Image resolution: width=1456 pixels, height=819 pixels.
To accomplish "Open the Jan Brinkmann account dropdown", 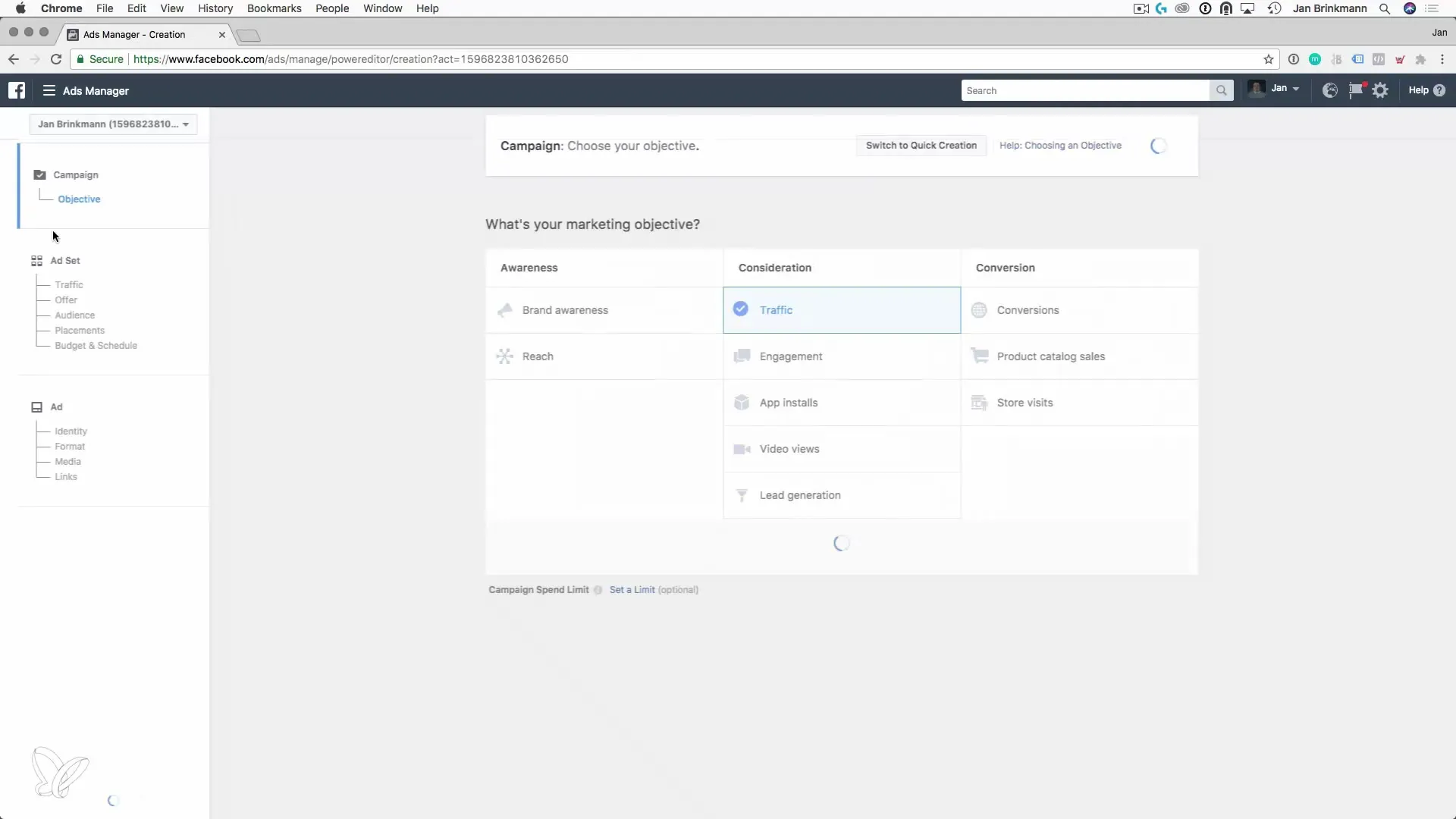I will (113, 124).
